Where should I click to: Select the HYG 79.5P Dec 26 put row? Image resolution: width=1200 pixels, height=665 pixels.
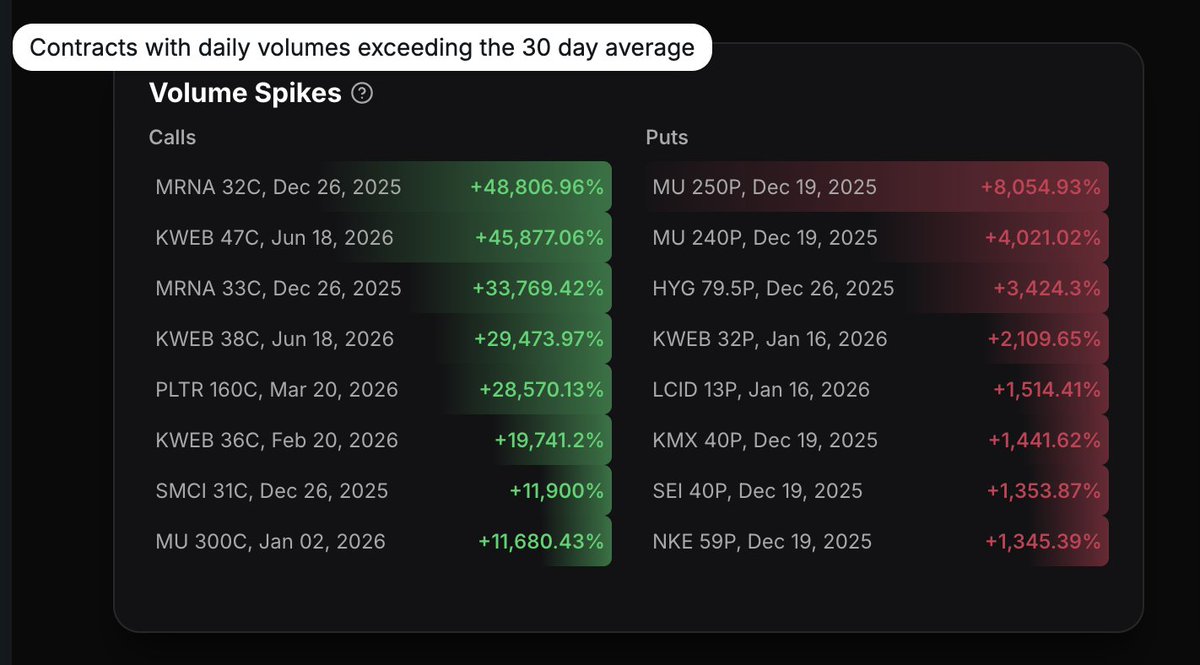coord(877,288)
